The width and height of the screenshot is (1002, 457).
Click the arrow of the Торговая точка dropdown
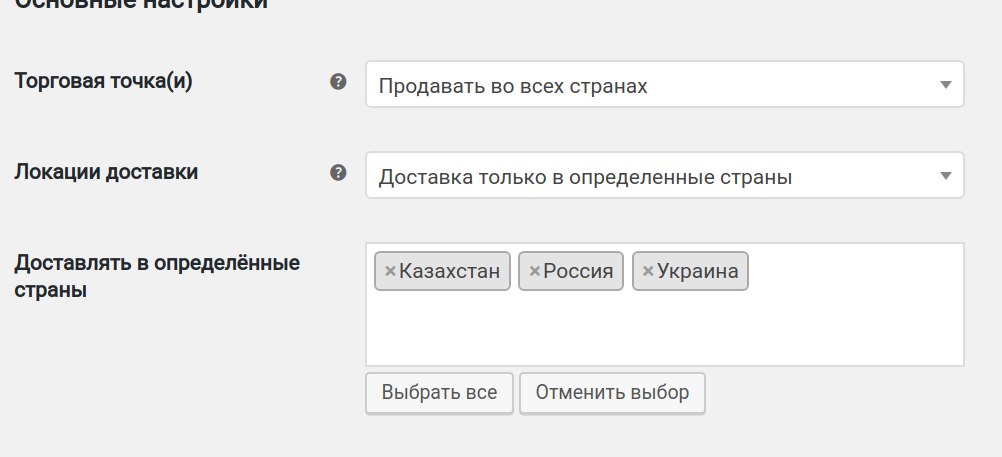(945, 86)
